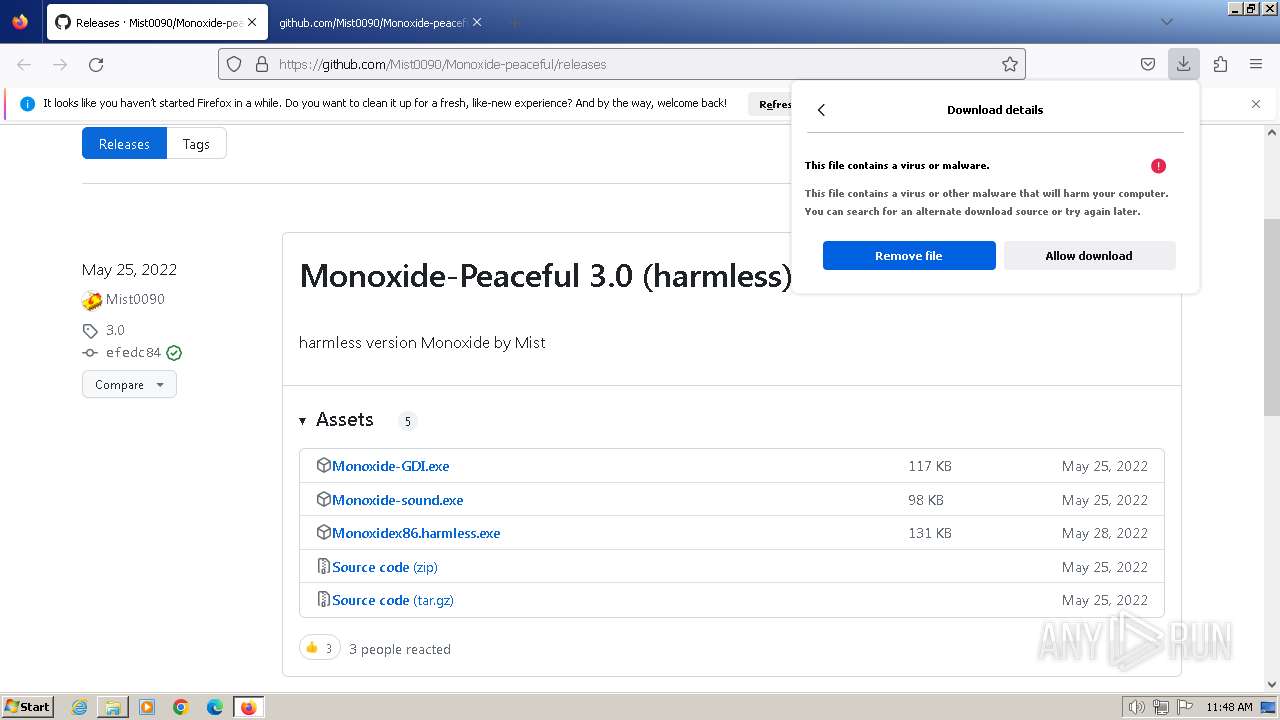Click the Action Center flag tray icon
The width and height of the screenshot is (1280, 720).
point(1185,707)
